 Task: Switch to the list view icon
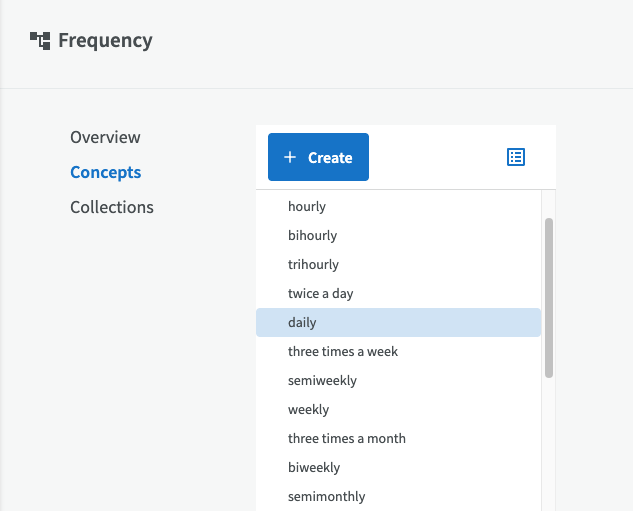(x=516, y=157)
